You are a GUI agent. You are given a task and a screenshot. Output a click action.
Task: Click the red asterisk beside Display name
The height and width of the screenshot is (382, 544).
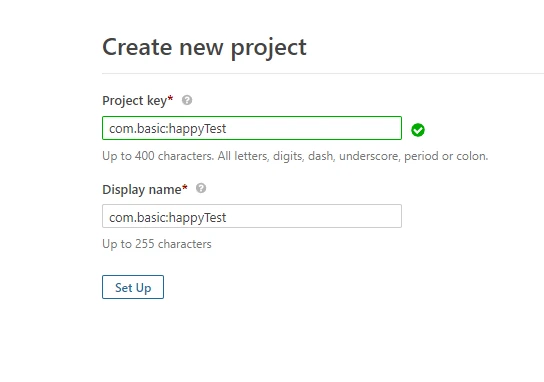coord(185,187)
